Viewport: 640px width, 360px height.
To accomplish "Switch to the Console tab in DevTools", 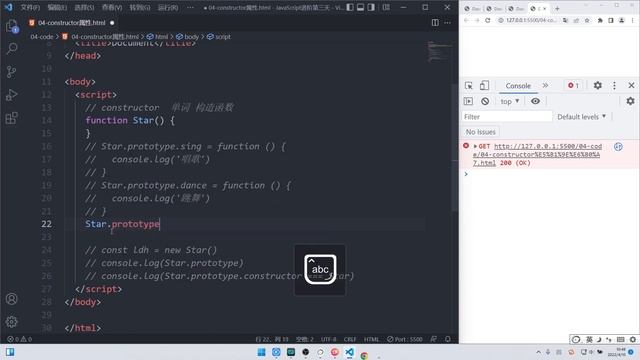I will point(518,86).
